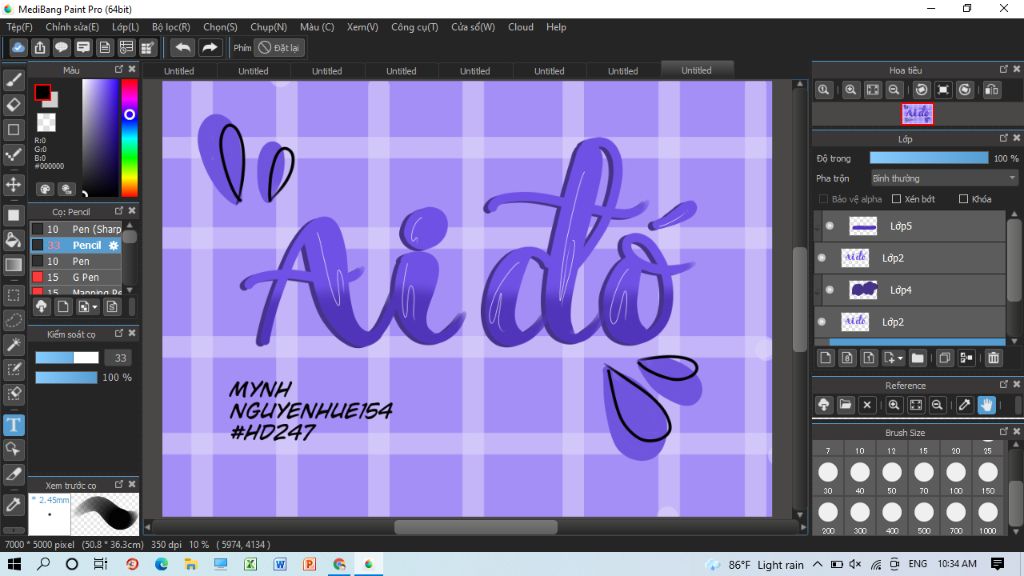This screenshot has width=1024, height=576.
Task: Undock the Kiểm soát cọ panel
Action: coord(119,333)
